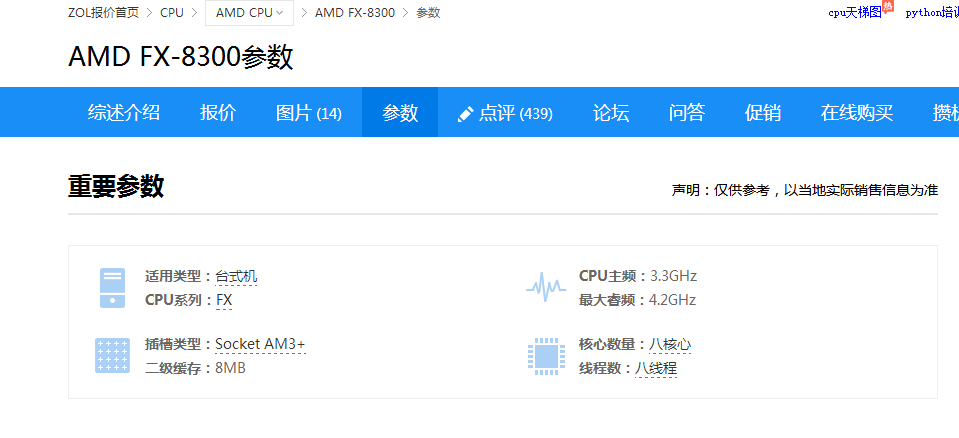Click the desktop computer tower icon
This screenshot has height=438, width=959.
tap(112, 287)
